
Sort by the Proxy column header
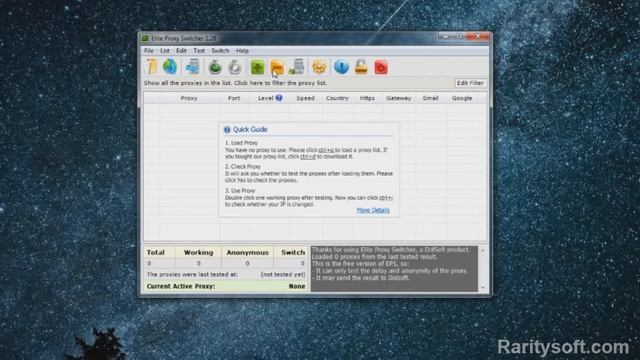189,98
